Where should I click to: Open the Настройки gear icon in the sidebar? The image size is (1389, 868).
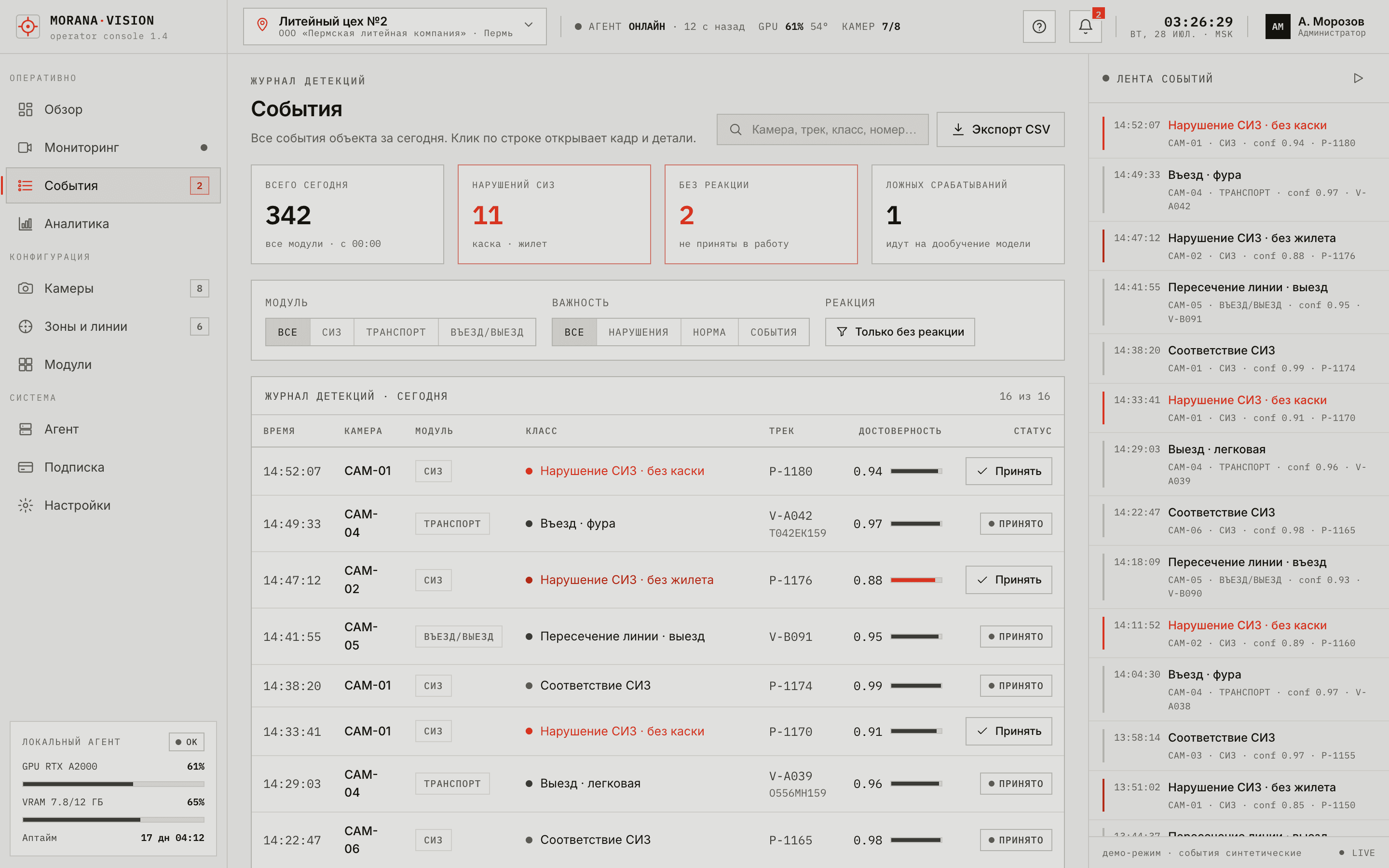(x=25, y=505)
